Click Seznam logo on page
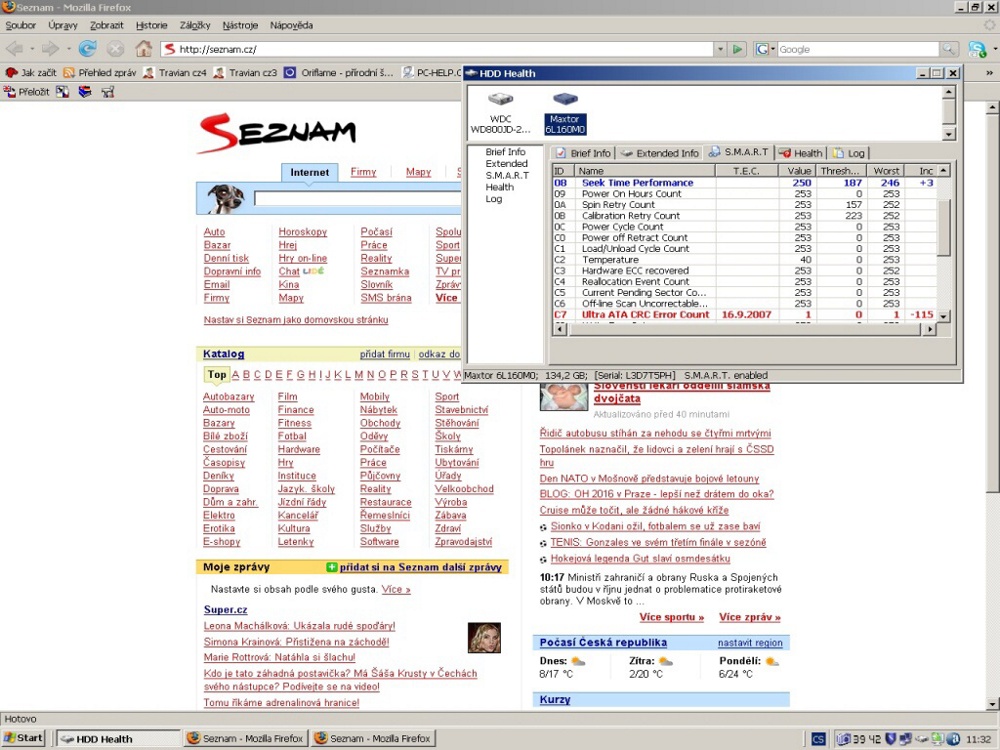The height and width of the screenshot is (750, 1000). [x=278, y=133]
